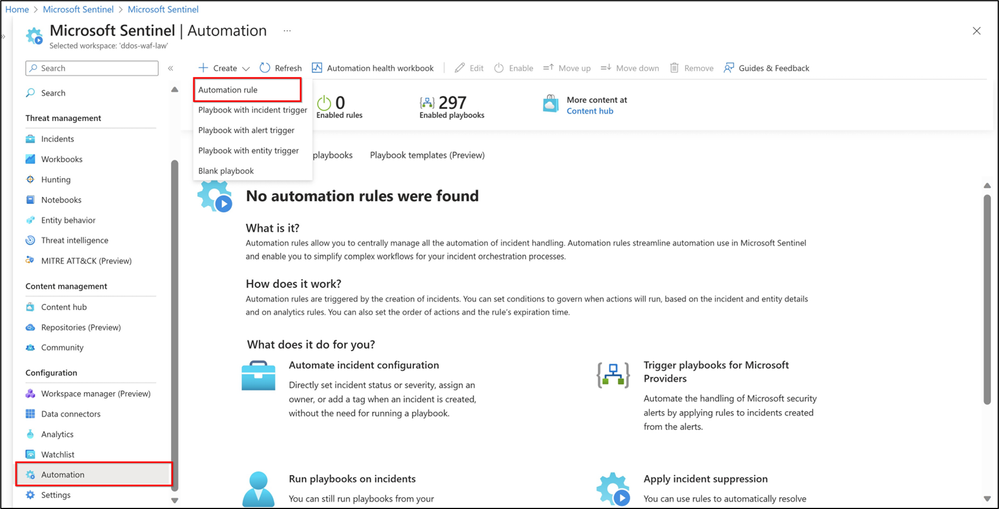The width and height of the screenshot is (999, 509).
Task: Collapse the sidebar with double chevron
Action: [170, 68]
